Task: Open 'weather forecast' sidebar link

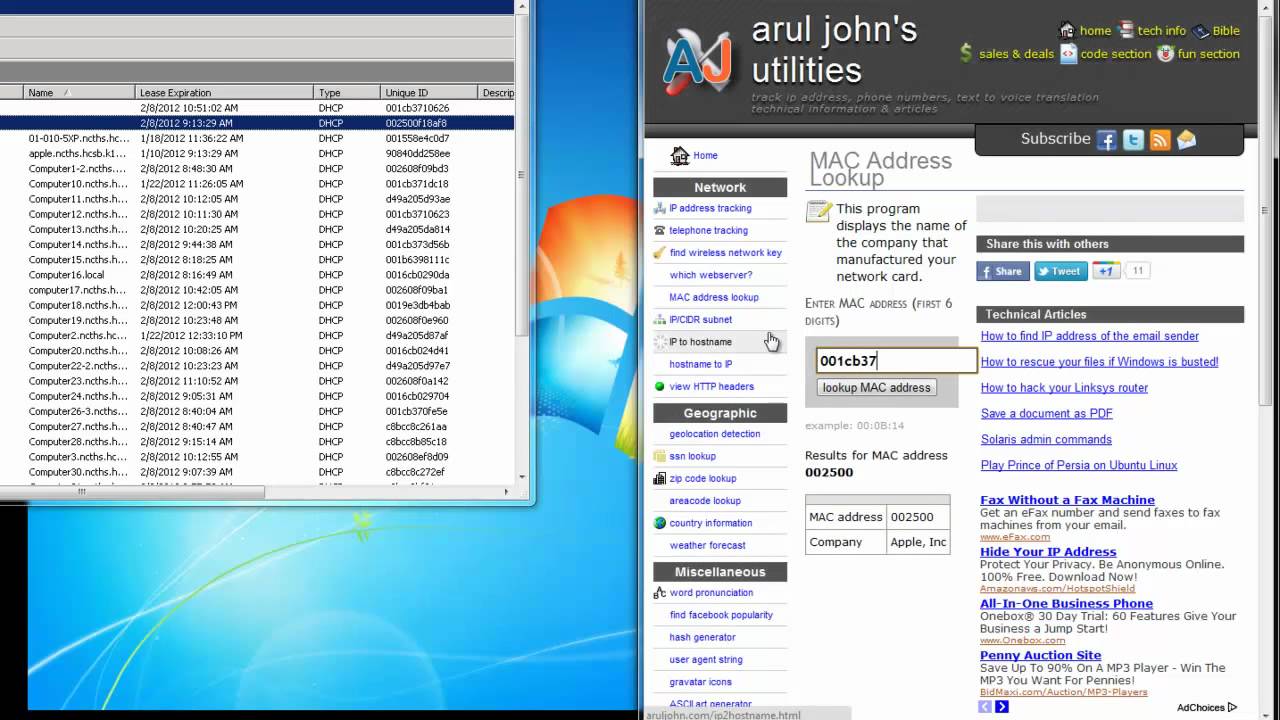Action: [708, 545]
